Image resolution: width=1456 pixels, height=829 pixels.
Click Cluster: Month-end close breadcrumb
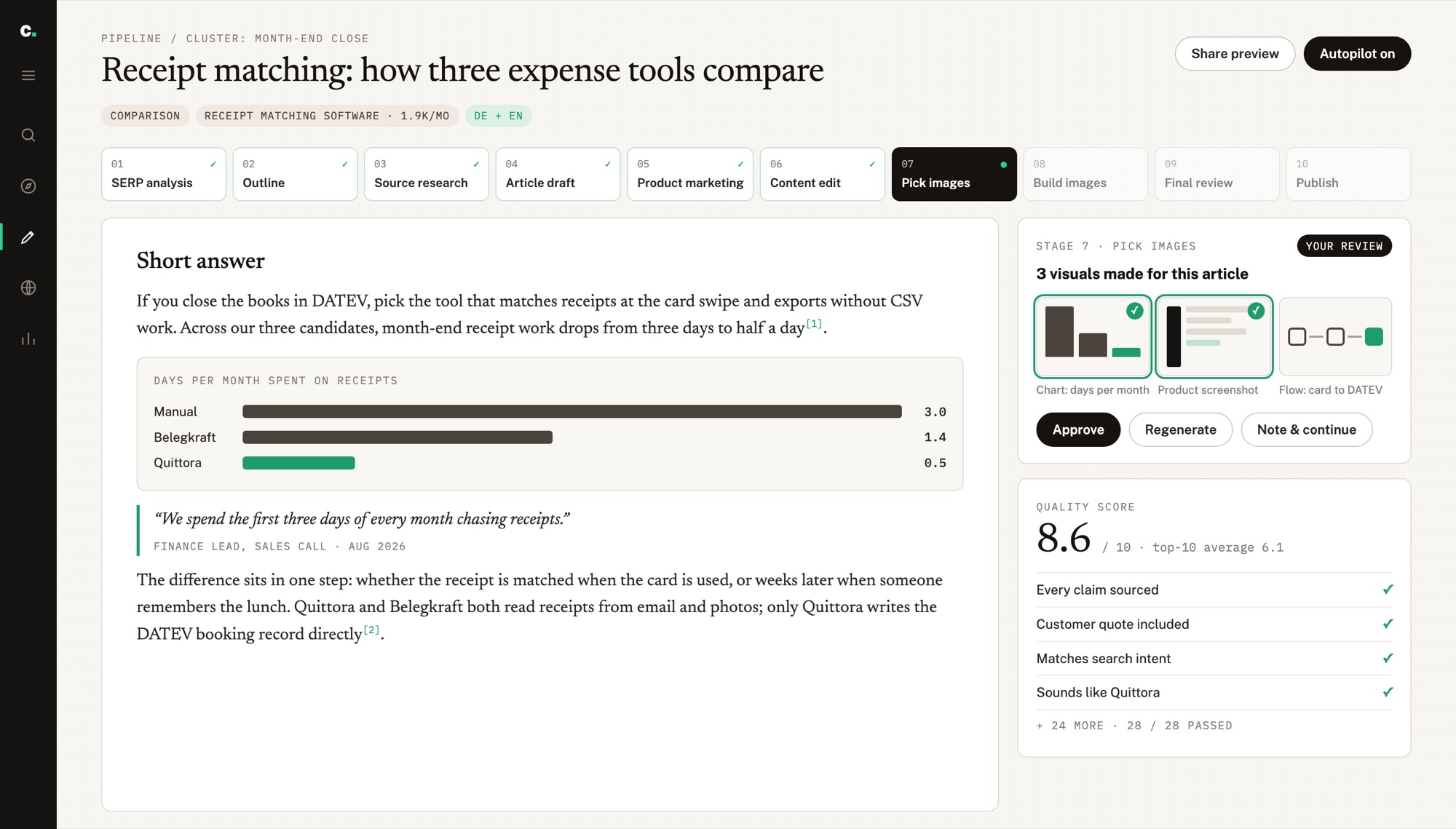tap(277, 39)
